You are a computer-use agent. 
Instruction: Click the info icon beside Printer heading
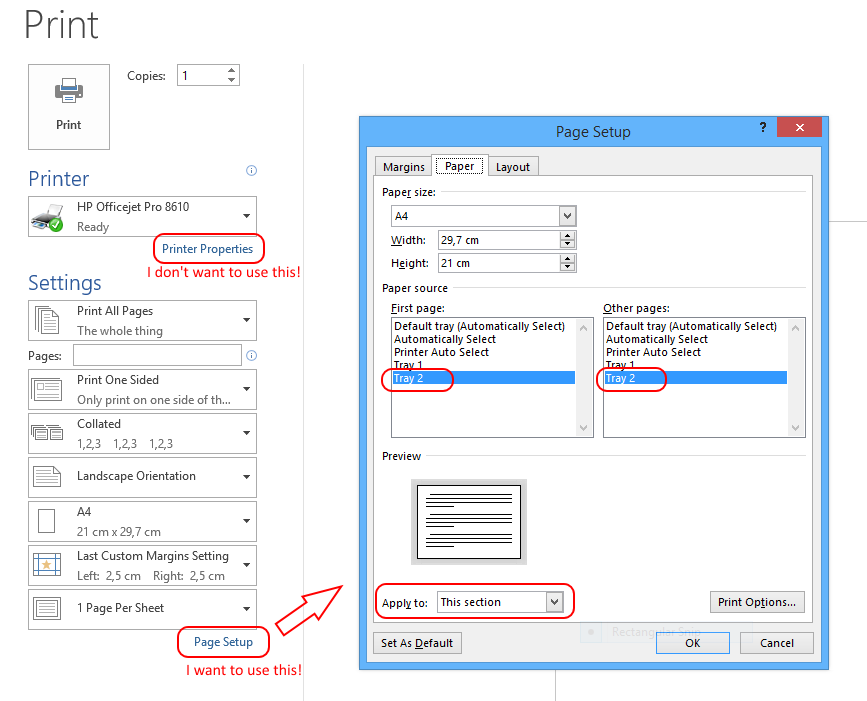(x=251, y=171)
